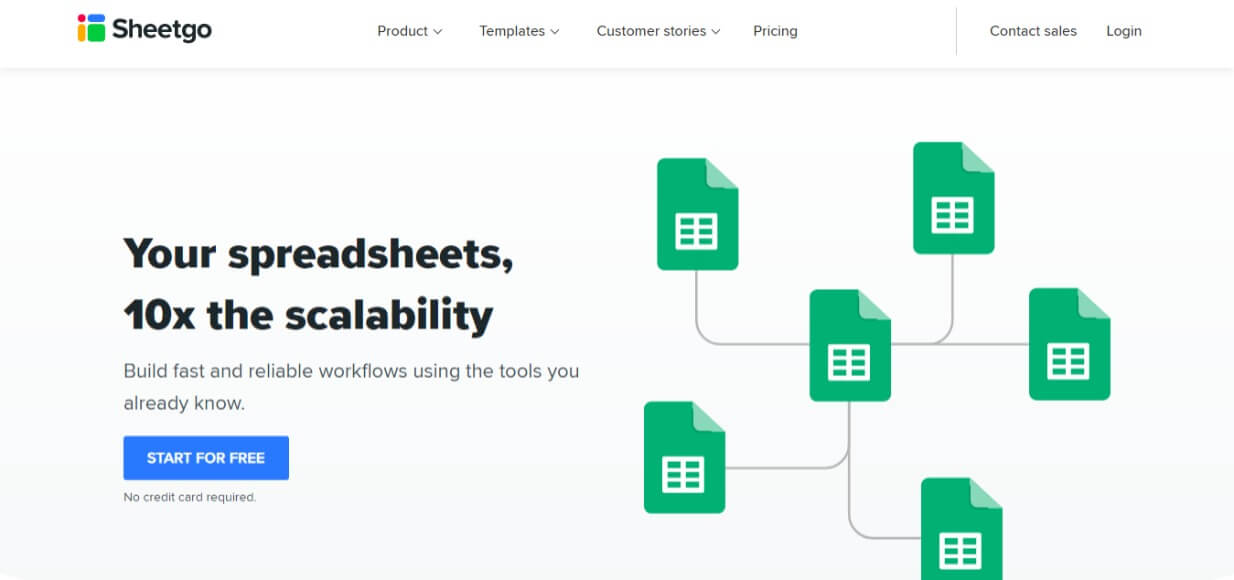Click the Contact sales link

pyautogui.click(x=1033, y=31)
